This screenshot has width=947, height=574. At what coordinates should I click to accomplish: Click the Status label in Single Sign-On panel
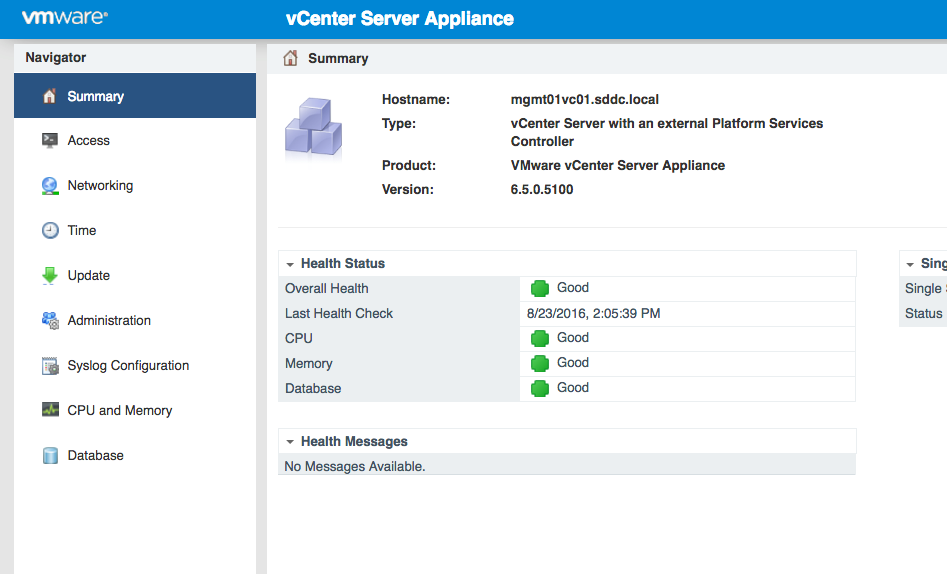(x=923, y=314)
